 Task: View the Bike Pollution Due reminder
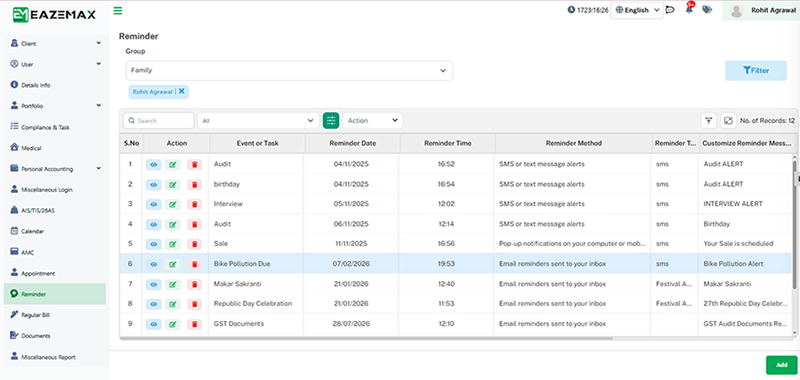point(154,264)
